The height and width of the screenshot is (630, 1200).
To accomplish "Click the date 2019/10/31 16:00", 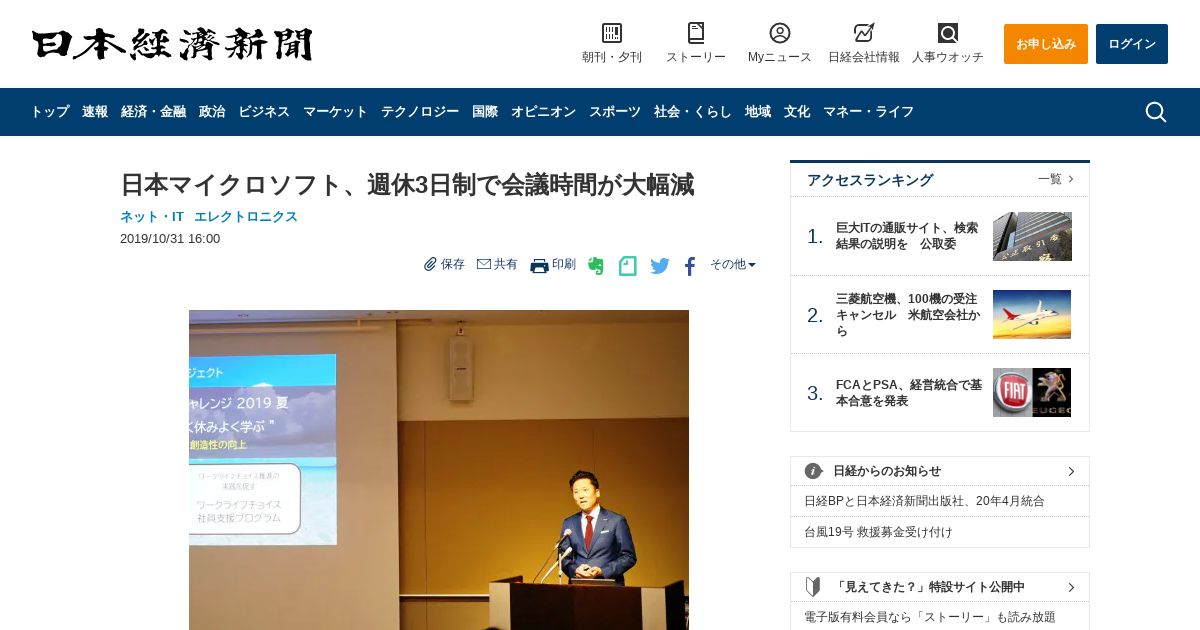I will point(170,239).
